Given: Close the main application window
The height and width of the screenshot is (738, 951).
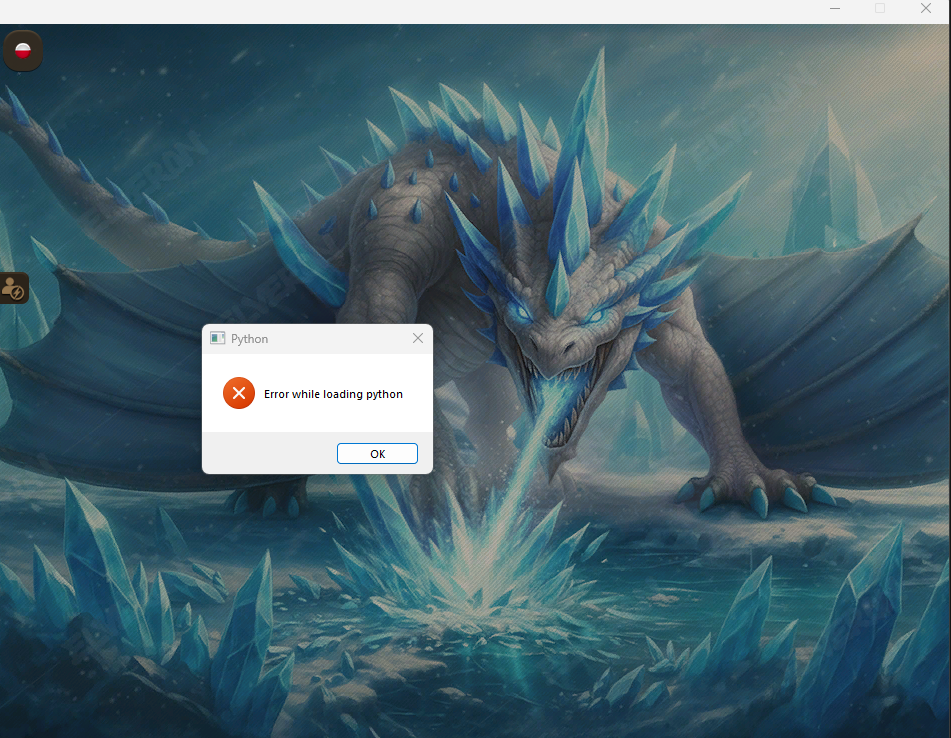Looking at the screenshot, I should point(926,9).
